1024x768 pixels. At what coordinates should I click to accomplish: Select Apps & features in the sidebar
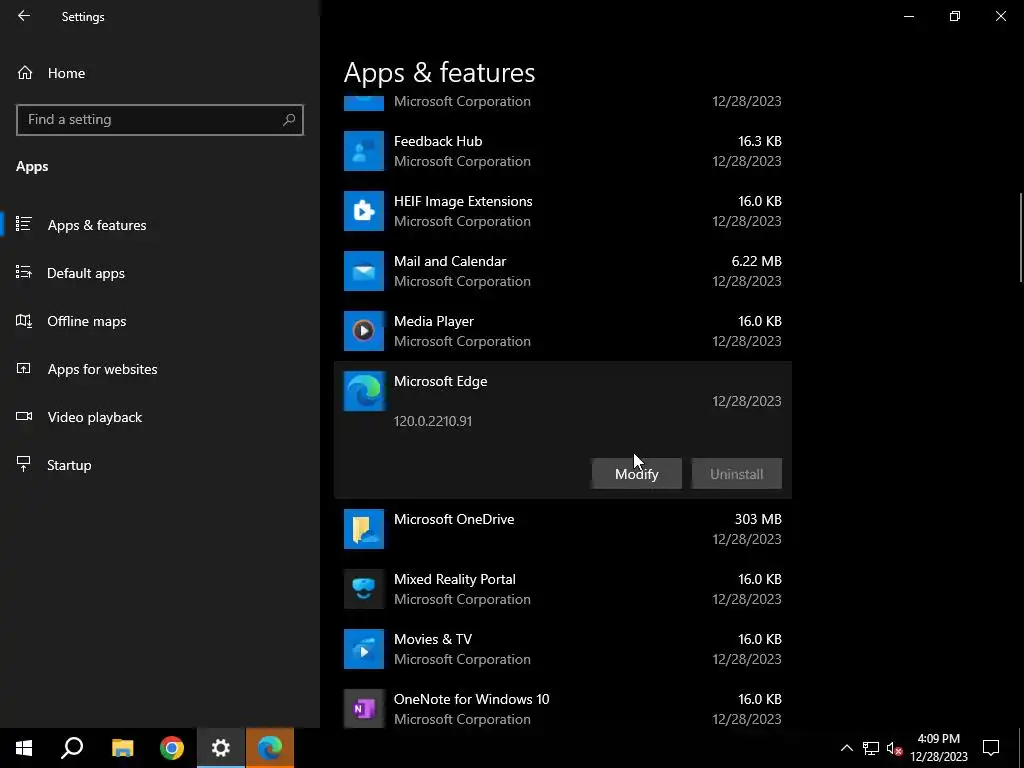[97, 225]
